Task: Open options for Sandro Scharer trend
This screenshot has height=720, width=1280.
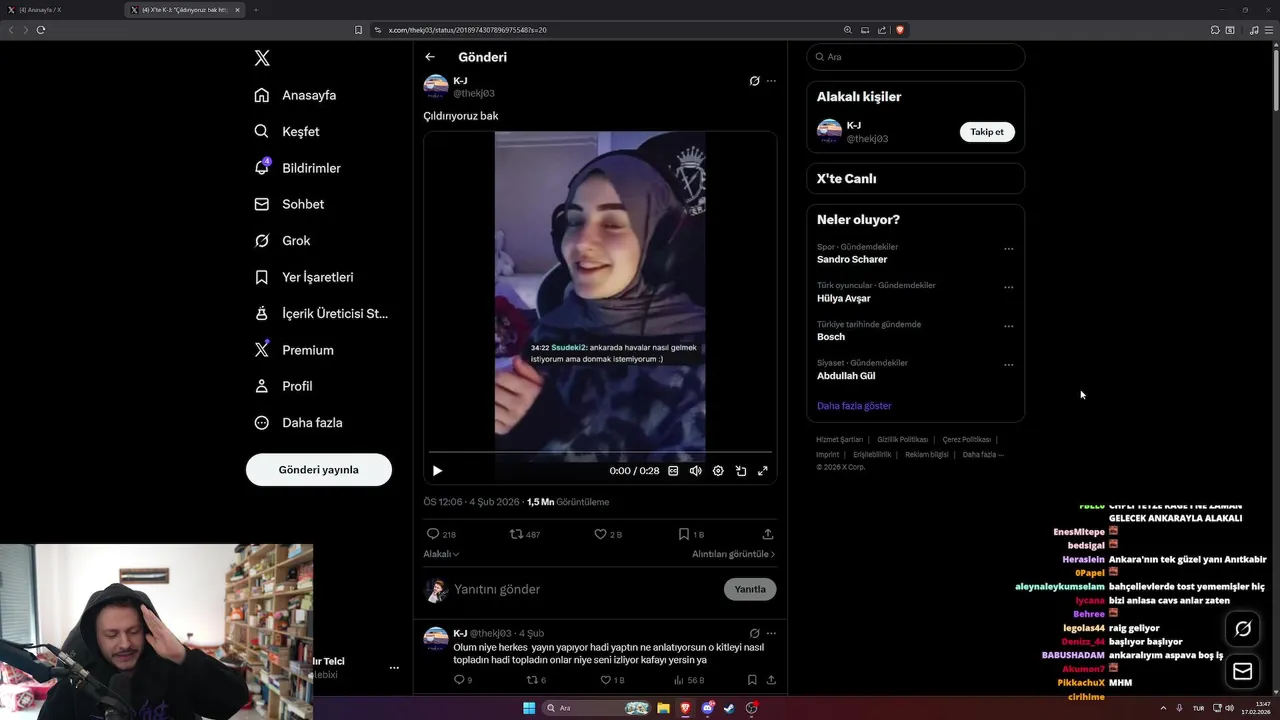Action: (1008, 249)
